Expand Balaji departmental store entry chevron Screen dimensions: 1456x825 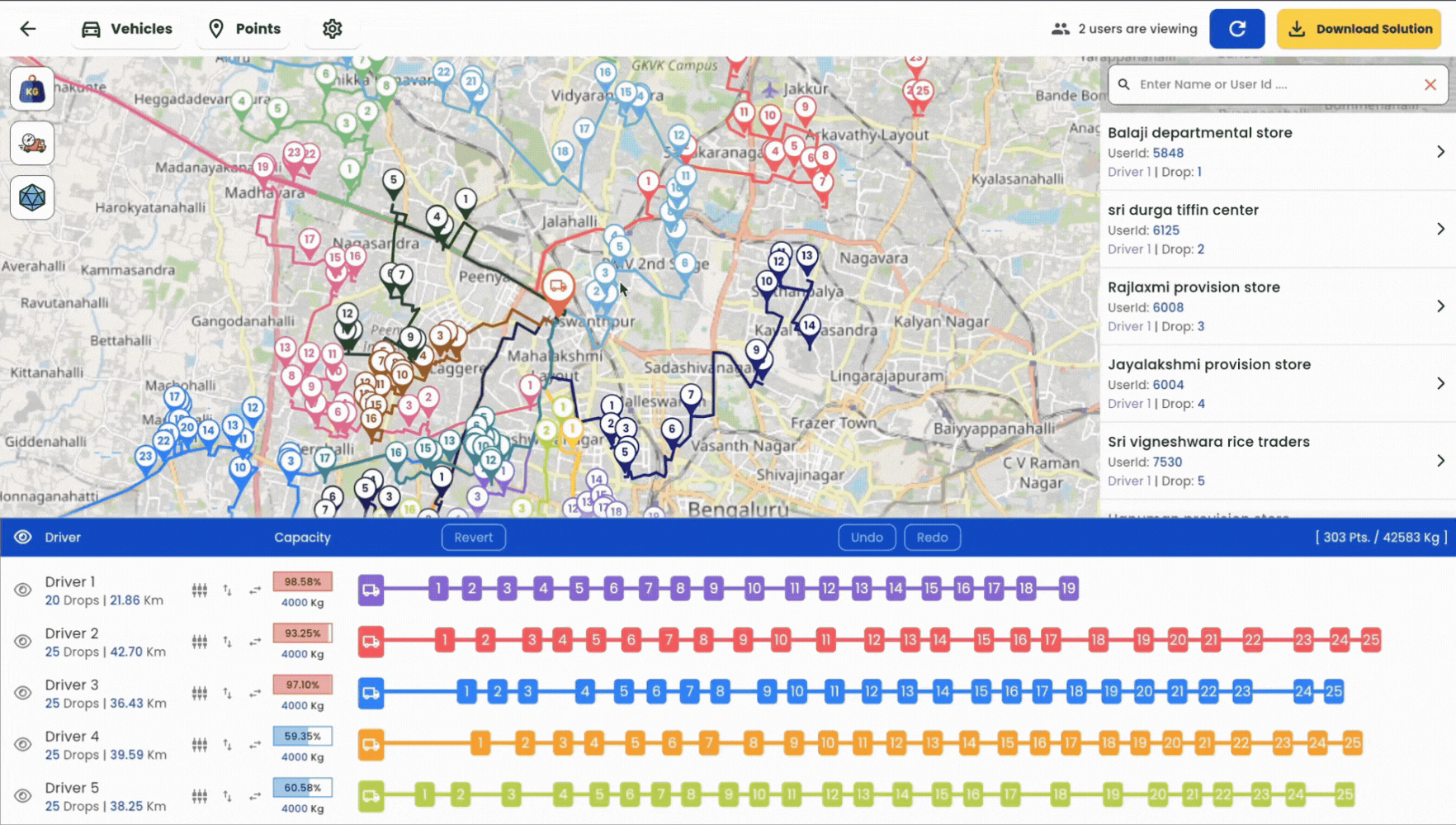[x=1440, y=152]
